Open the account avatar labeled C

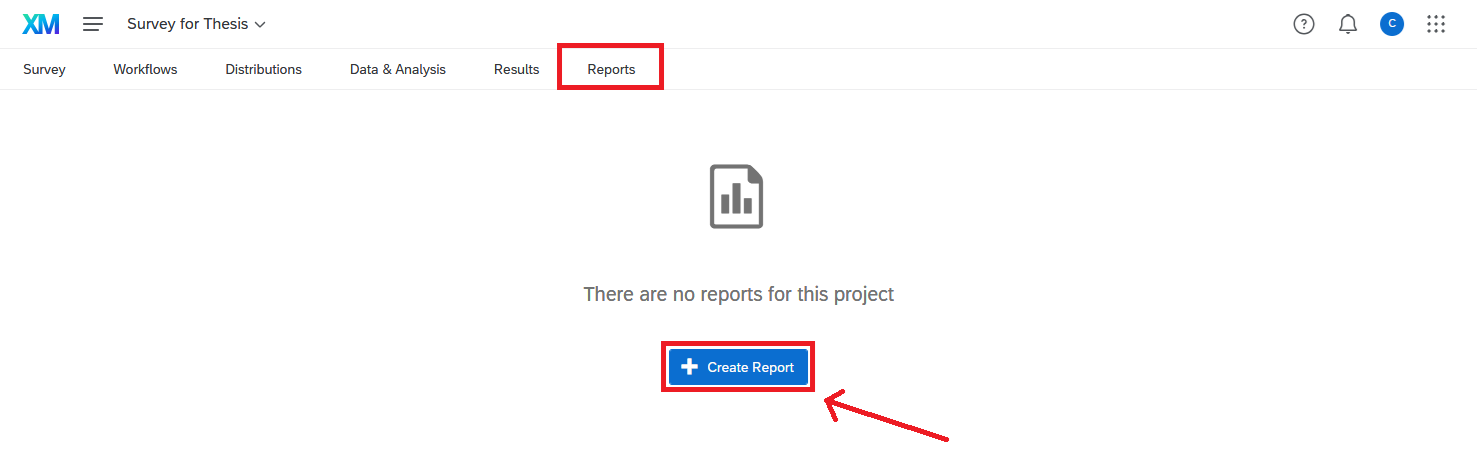(1391, 24)
